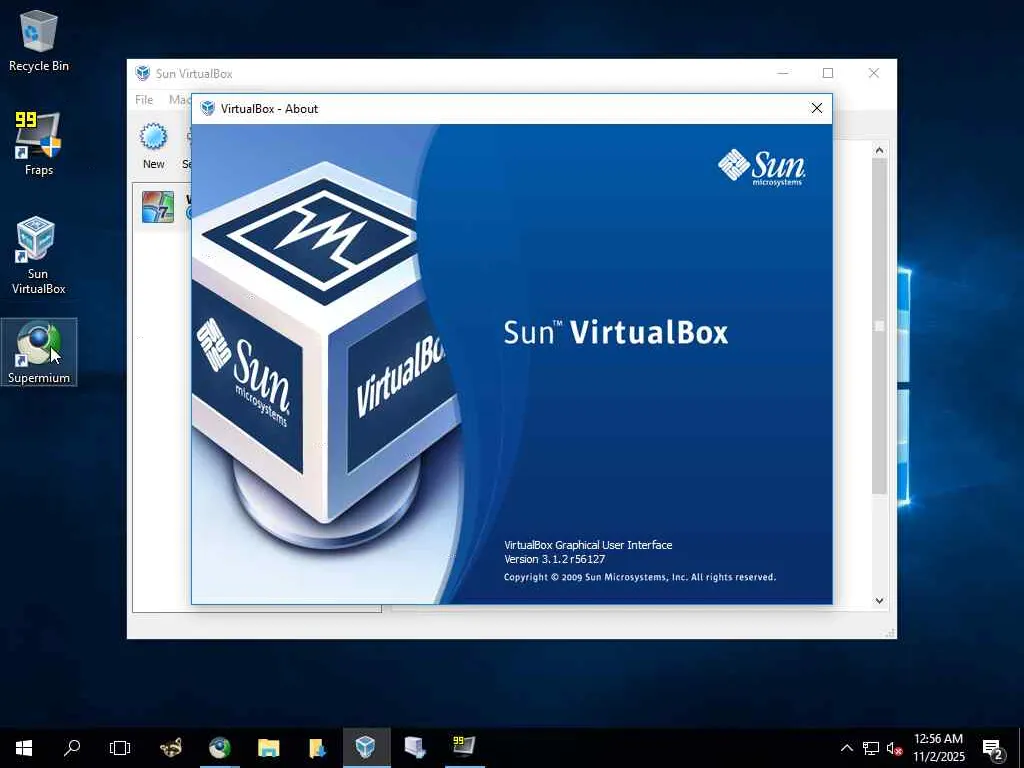The width and height of the screenshot is (1024, 768).
Task: Select the Fraps desktop shortcut
Action: (39, 144)
